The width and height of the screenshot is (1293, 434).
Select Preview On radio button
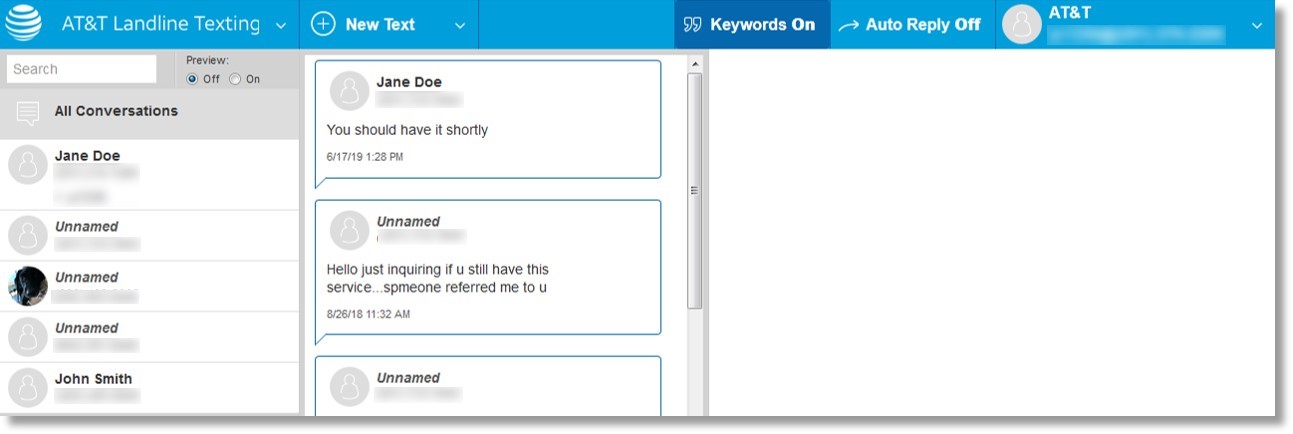pyautogui.click(x=235, y=79)
